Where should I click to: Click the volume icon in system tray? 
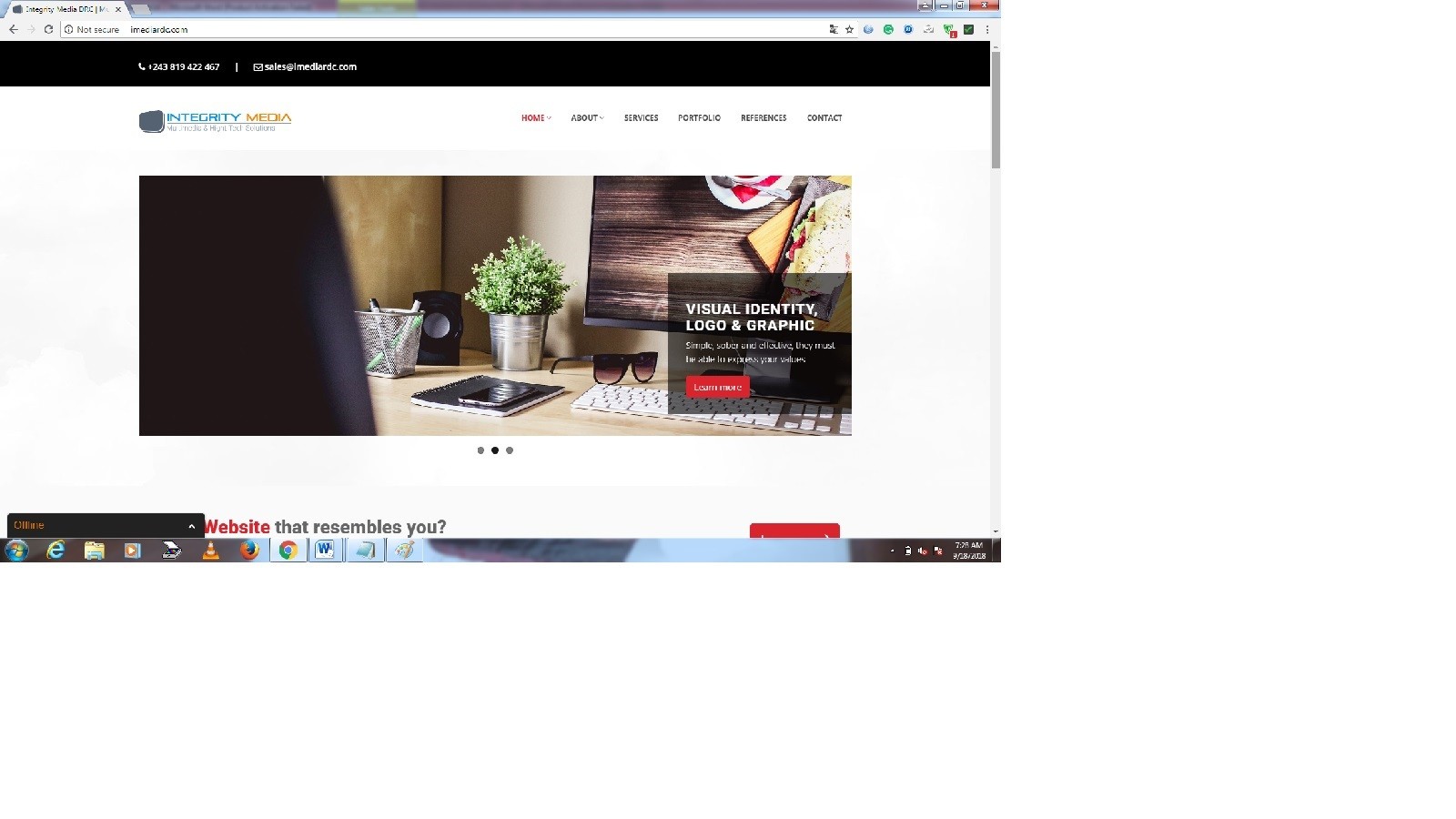(923, 551)
